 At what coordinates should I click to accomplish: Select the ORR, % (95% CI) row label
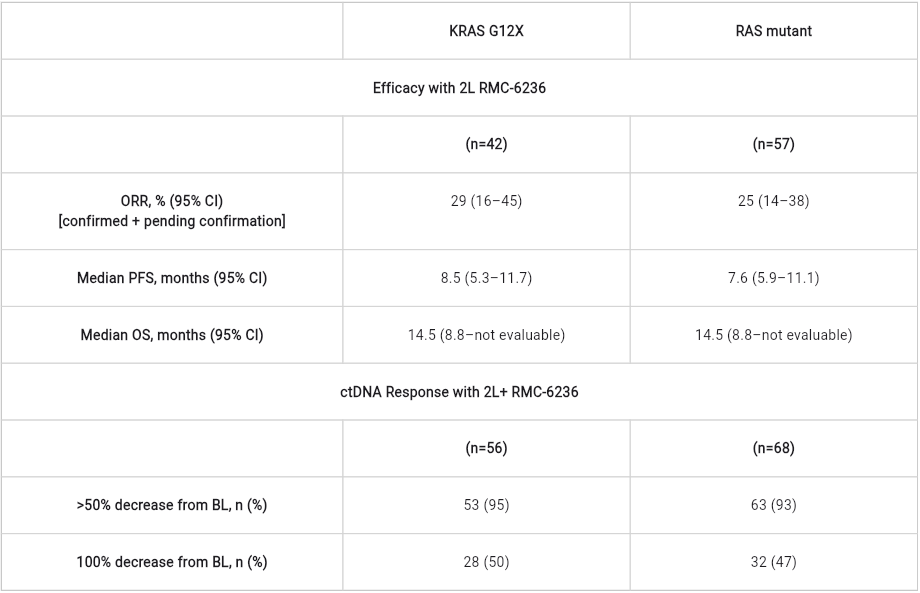[x=171, y=201]
